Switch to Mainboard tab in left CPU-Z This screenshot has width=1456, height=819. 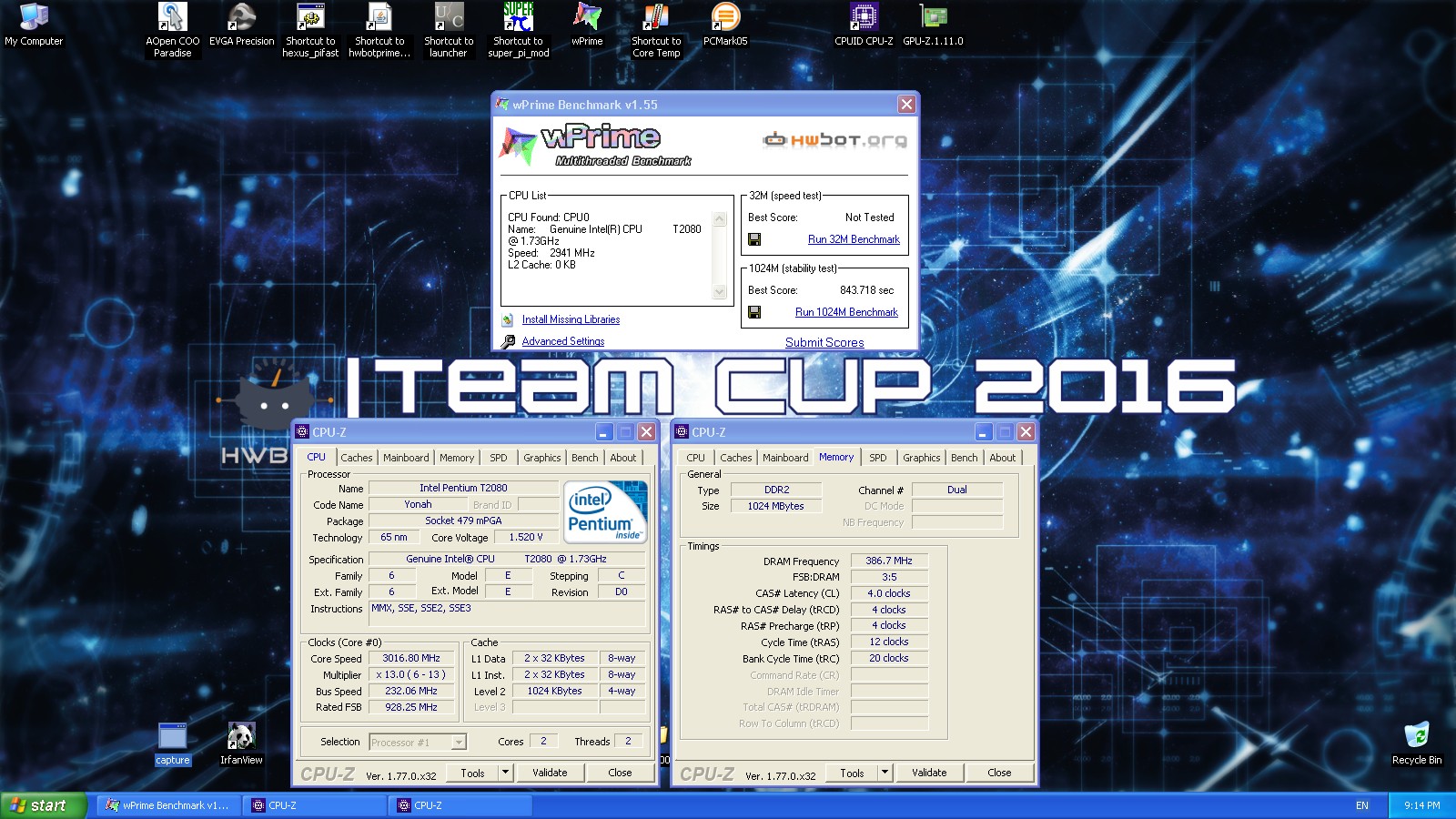[x=406, y=458]
